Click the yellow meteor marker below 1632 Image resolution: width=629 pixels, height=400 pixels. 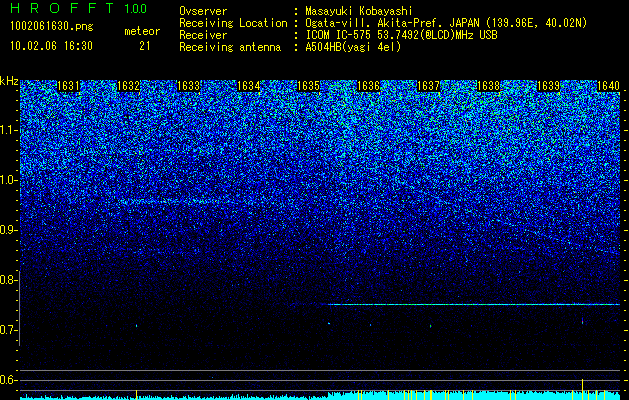pyautogui.click(x=136, y=394)
